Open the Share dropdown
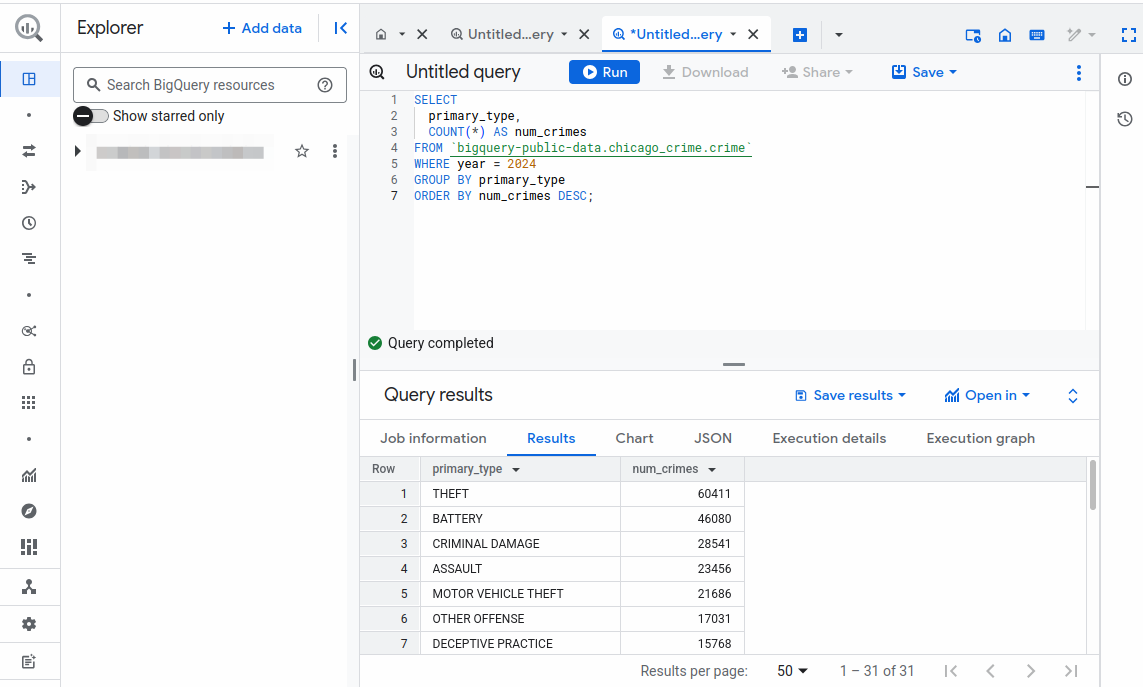This screenshot has width=1143, height=687. point(817,72)
